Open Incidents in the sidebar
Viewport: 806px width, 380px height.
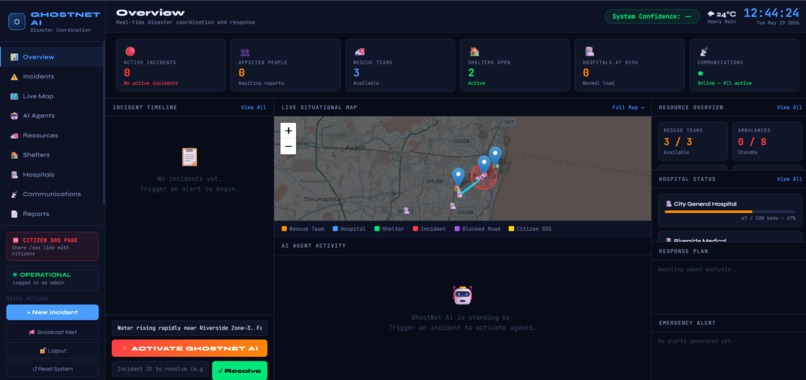coord(51,76)
